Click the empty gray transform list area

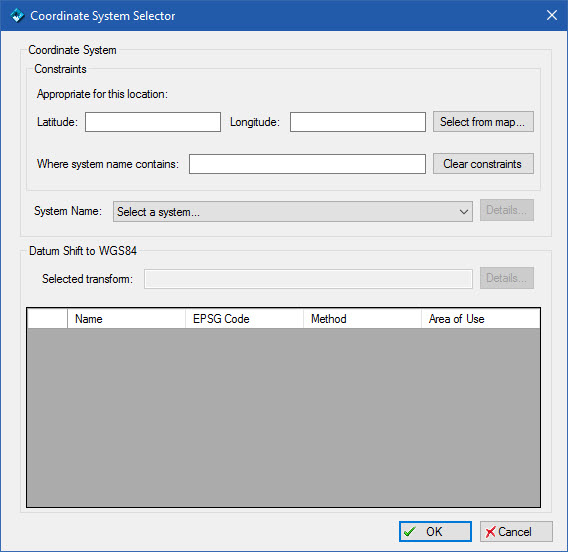click(x=284, y=417)
